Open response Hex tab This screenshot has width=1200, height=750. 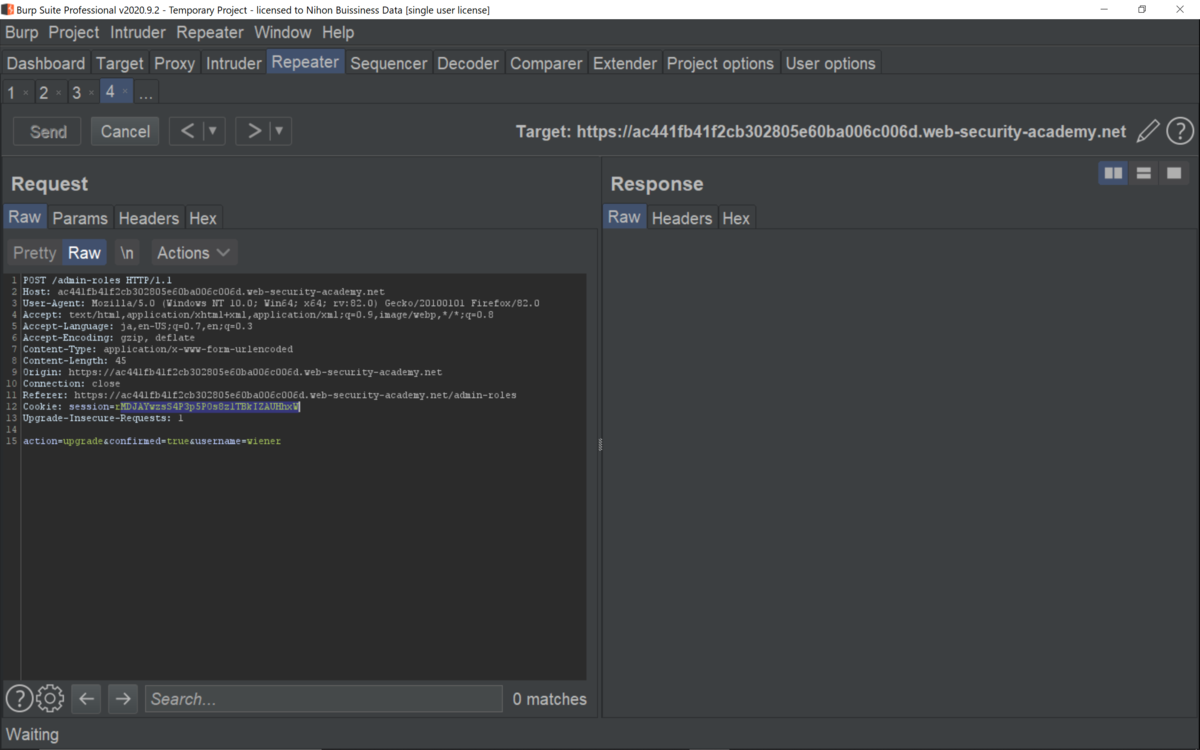736,218
